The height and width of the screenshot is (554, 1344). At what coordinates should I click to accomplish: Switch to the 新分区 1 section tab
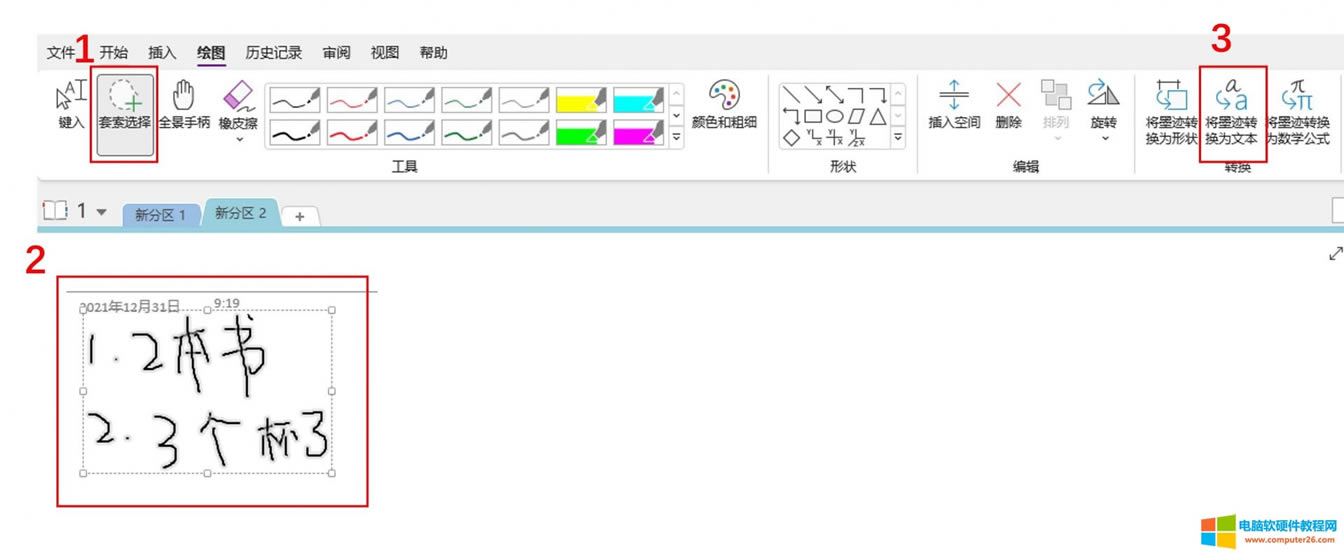160,215
